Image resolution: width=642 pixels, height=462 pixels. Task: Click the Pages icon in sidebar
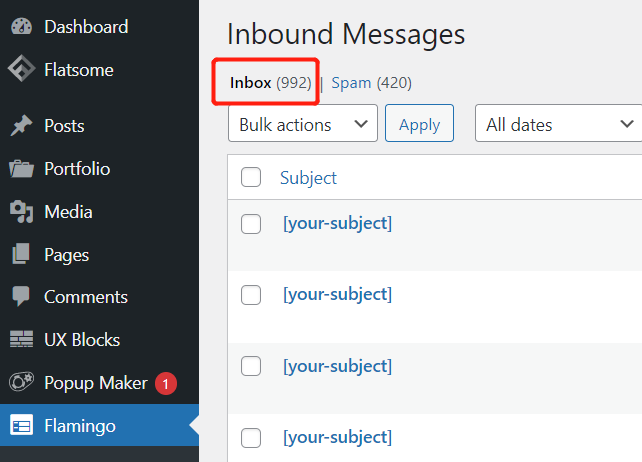(x=21, y=255)
